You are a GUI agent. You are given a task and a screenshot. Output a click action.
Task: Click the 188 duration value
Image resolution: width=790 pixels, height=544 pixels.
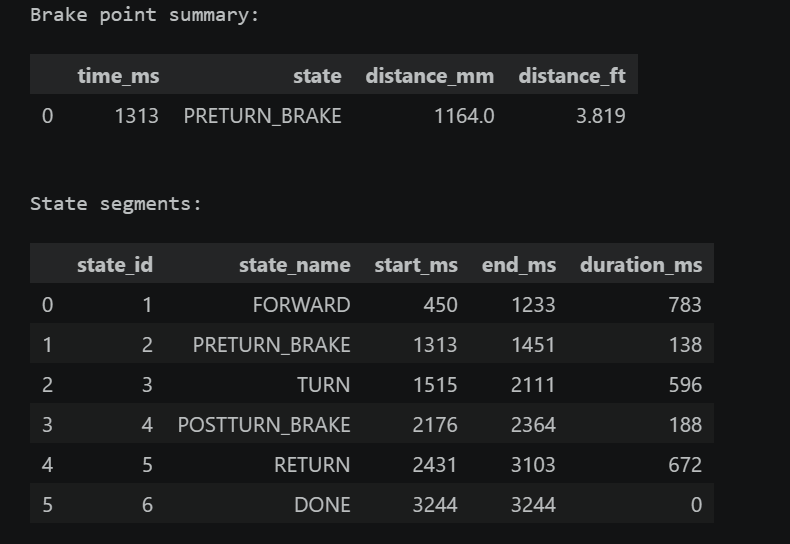click(x=685, y=425)
